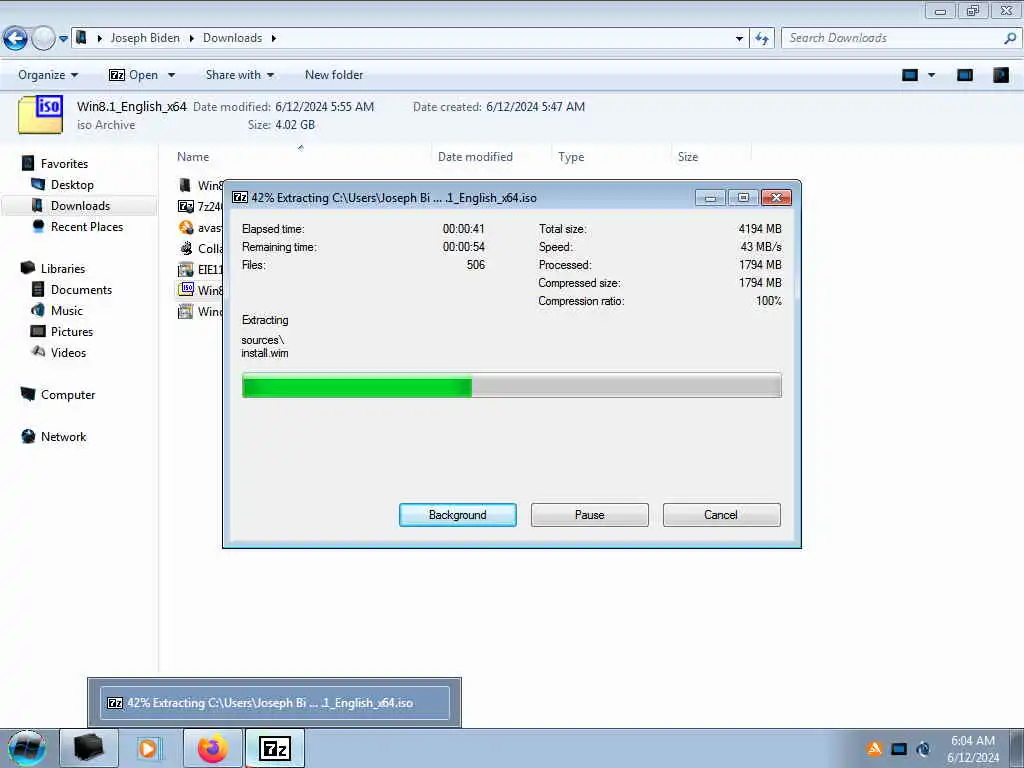Open the address bar history dropdown
The width and height of the screenshot is (1024, 768).
pyautogui.click(x=739, y=39)
